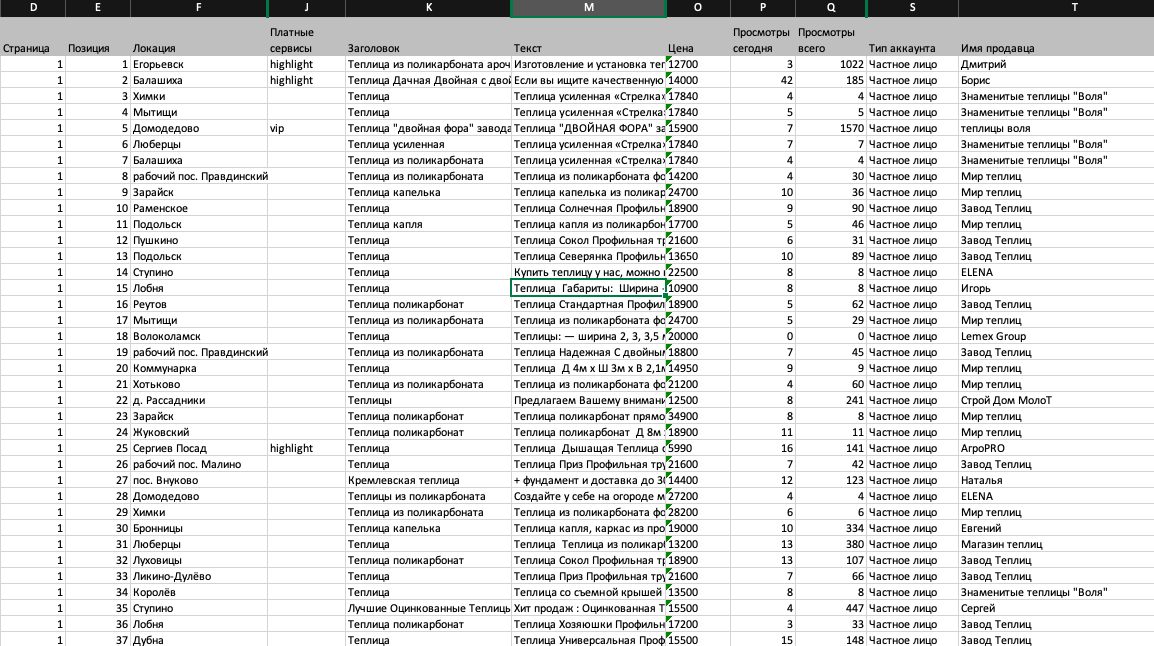This screenshot has width=1154, height=646.
Task: Select the 'Дубна' location cell
Action: coord(199,639)
